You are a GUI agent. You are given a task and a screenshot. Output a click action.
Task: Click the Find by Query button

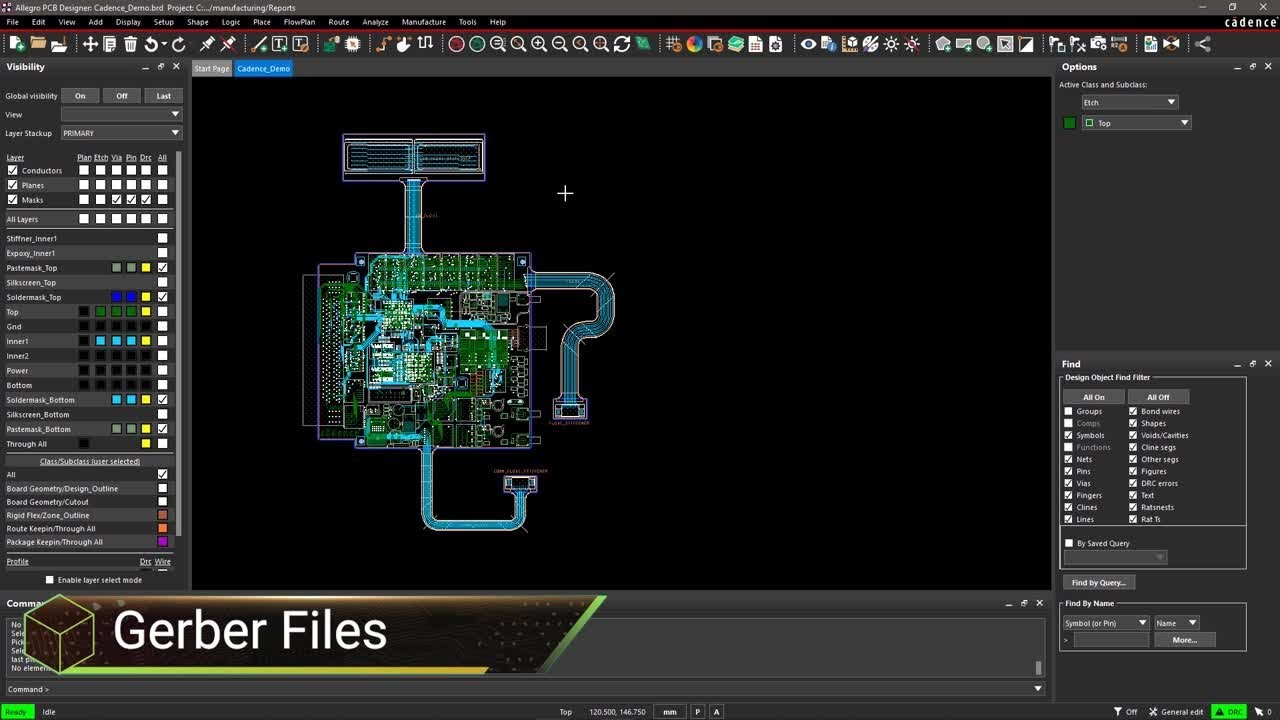click(1099, 582)
